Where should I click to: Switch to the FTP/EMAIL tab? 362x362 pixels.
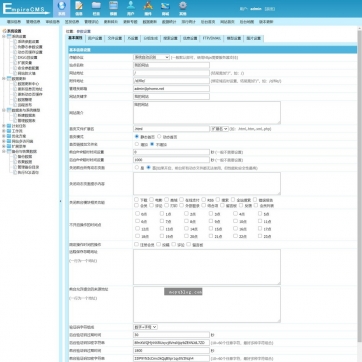212,38
